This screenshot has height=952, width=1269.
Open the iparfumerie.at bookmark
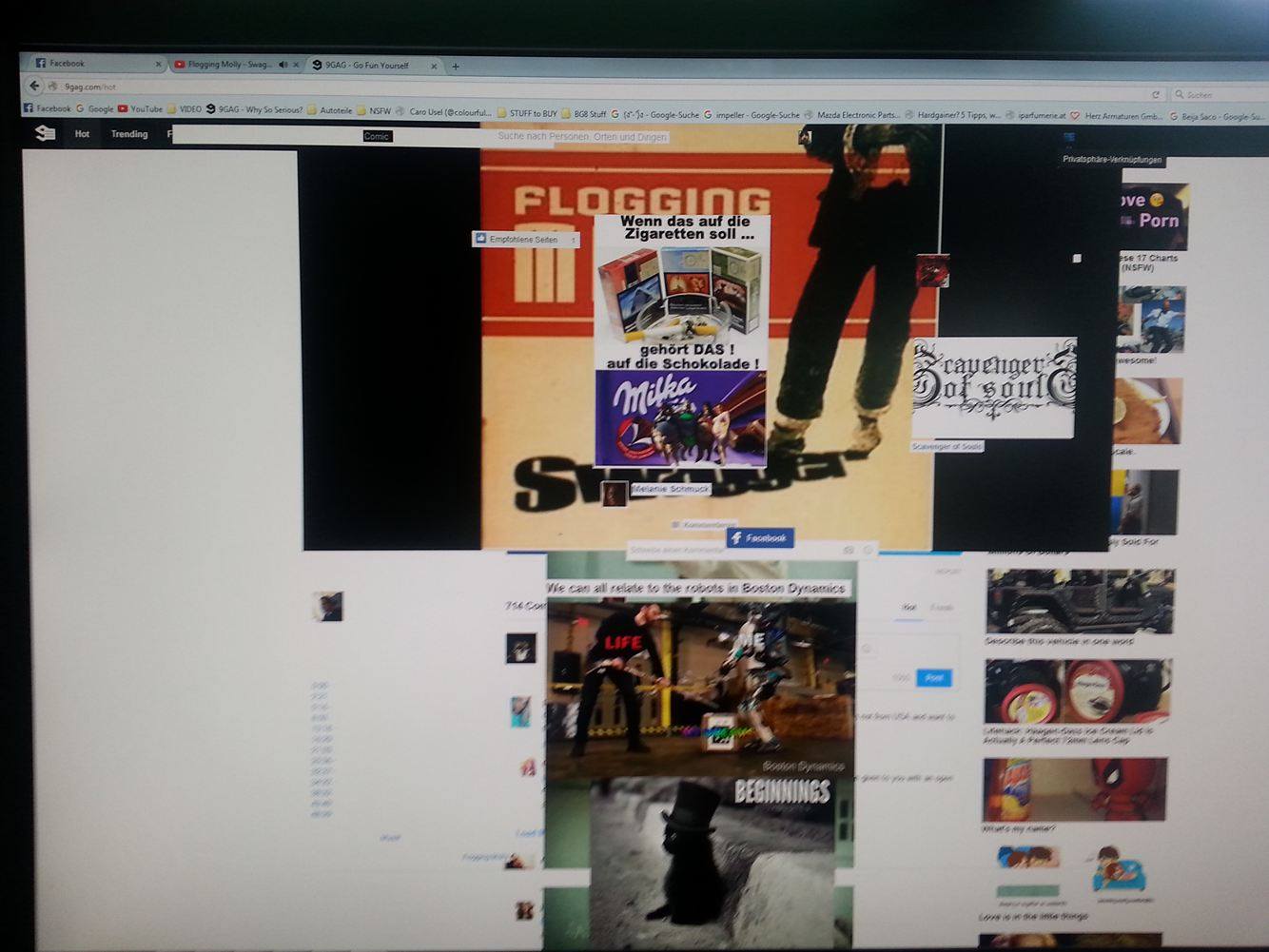click(1036, 116)
